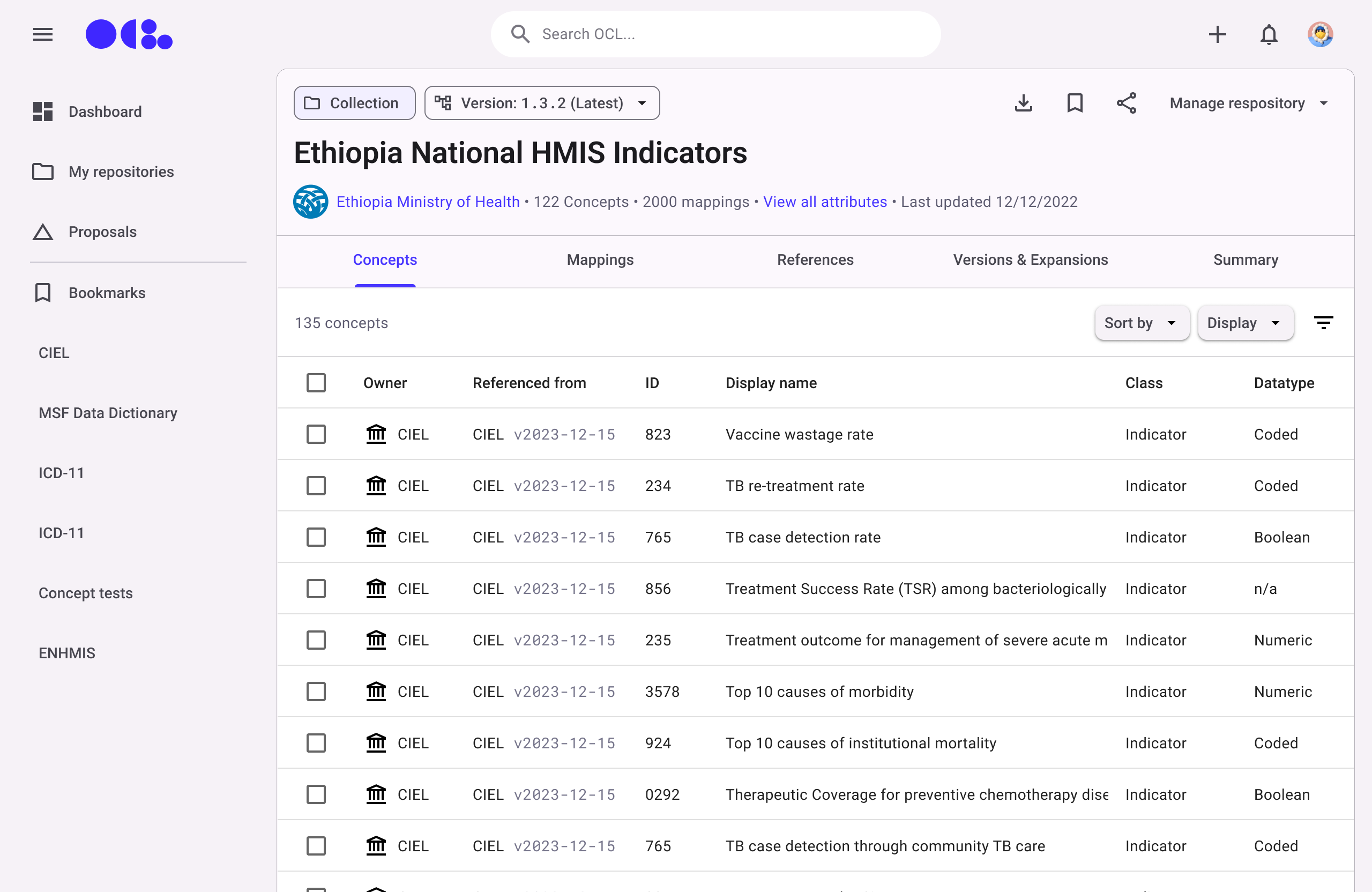Check the Vaccine wastage rate row

[x=316, y=434]
